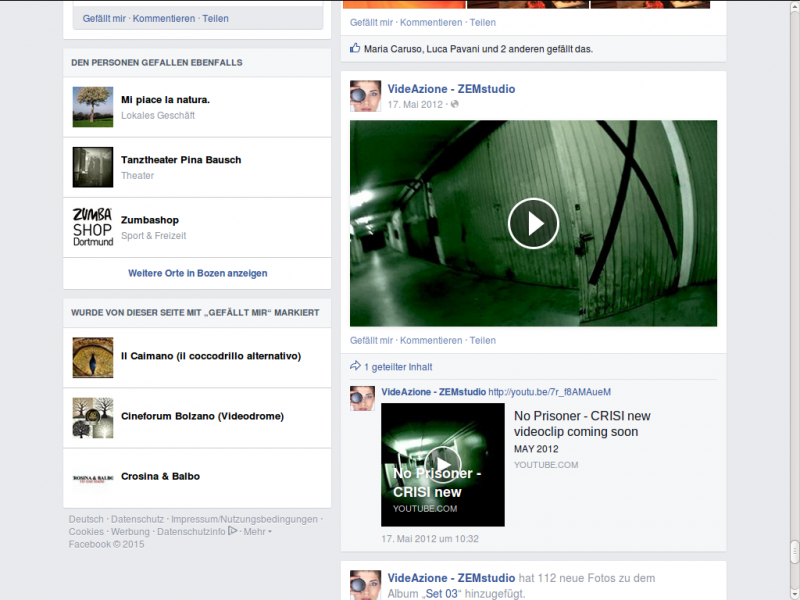The width and height of the screenshot is (800, 600).
Task: Click the page vertical scrollbar
Action: (x=794, y=300)
